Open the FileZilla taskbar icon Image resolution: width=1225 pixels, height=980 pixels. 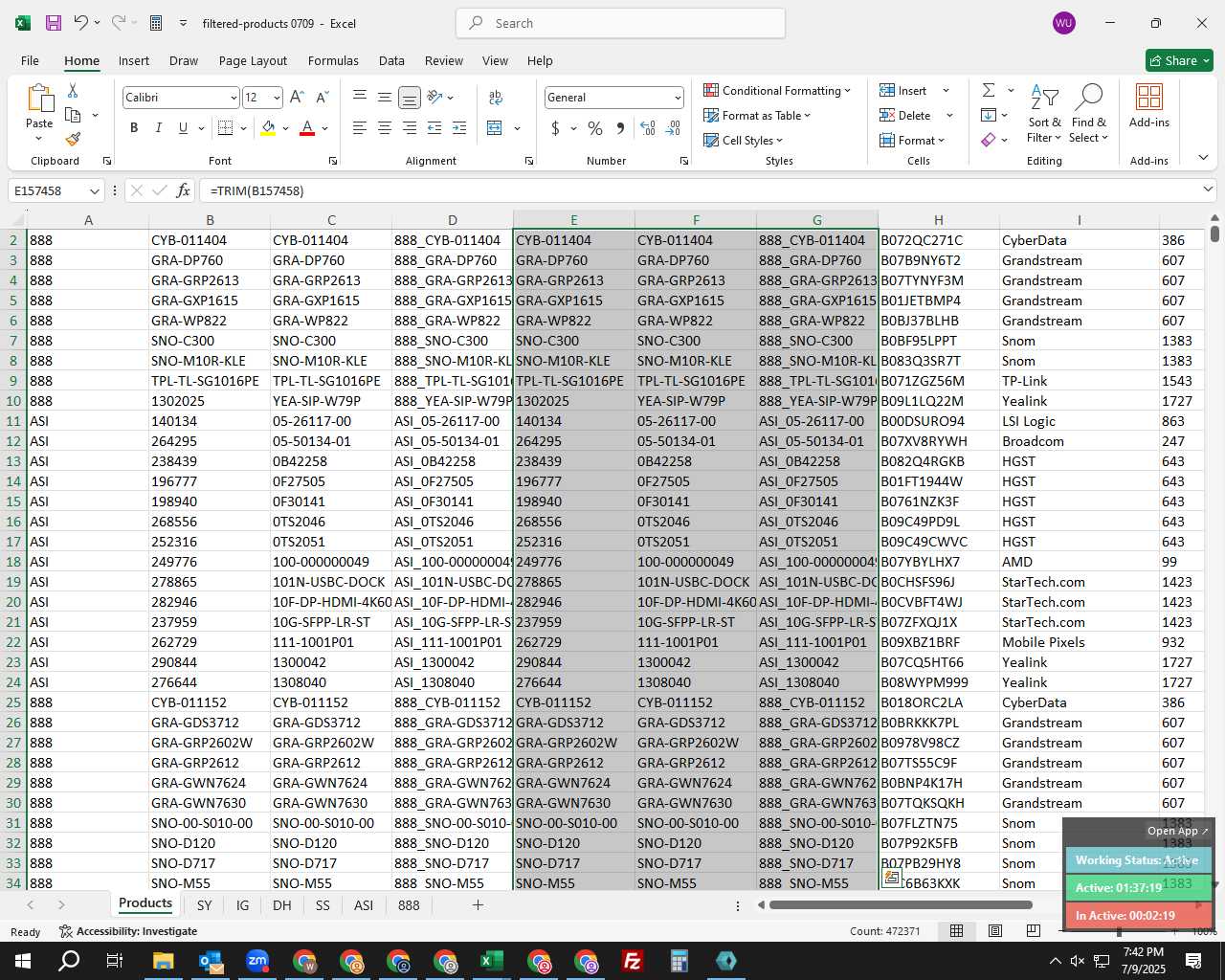coord(633,961)
